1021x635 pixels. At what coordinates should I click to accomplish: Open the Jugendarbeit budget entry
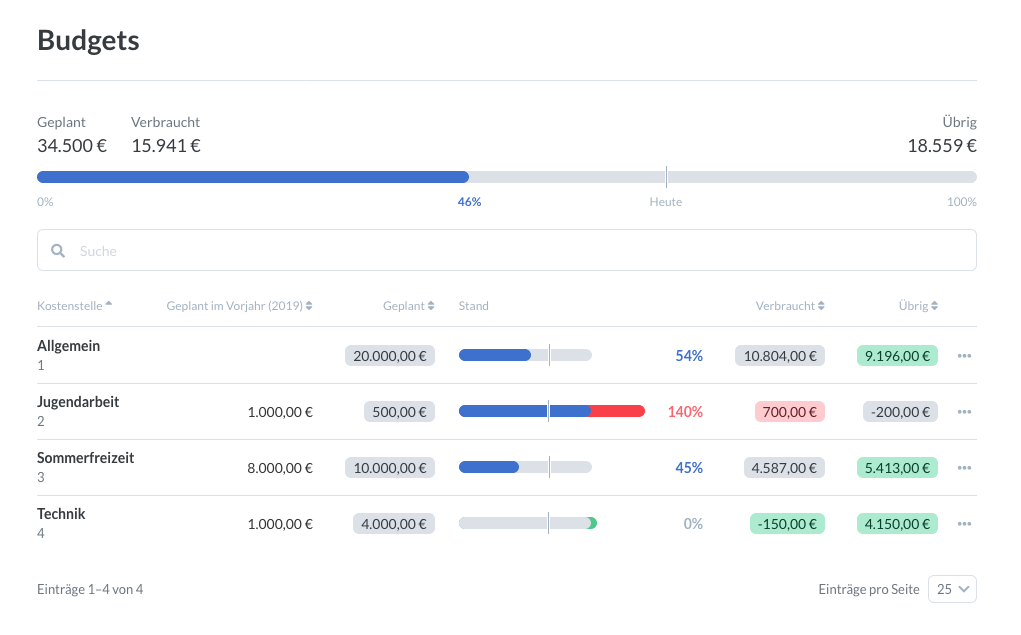click(x=78, y=402)
